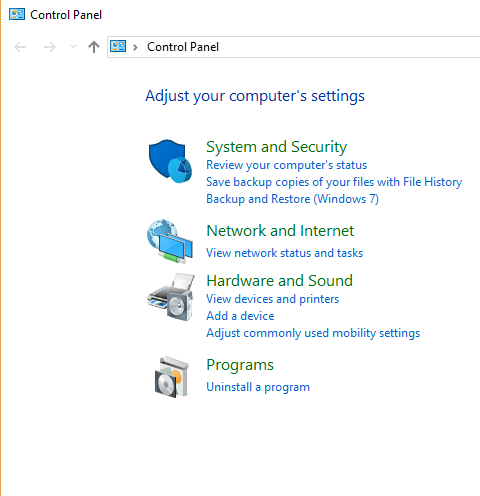Open Hardware and Sound printer icon

(171, 297)
